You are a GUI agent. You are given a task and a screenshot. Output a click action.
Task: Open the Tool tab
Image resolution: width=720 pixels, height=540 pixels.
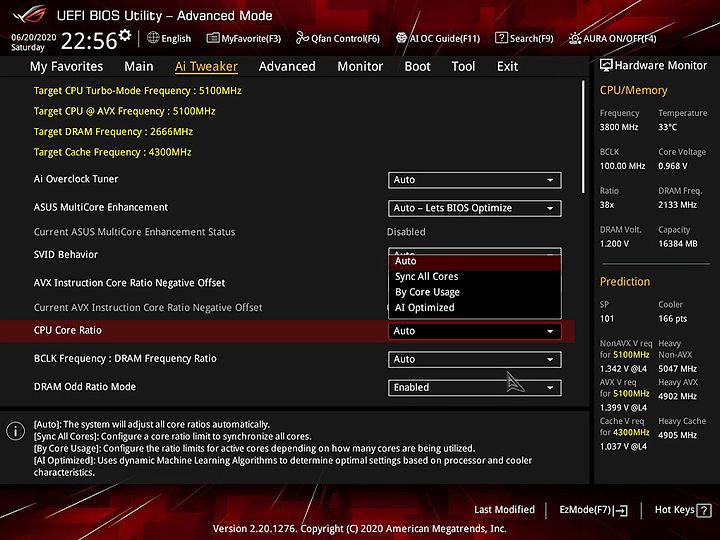463,67
